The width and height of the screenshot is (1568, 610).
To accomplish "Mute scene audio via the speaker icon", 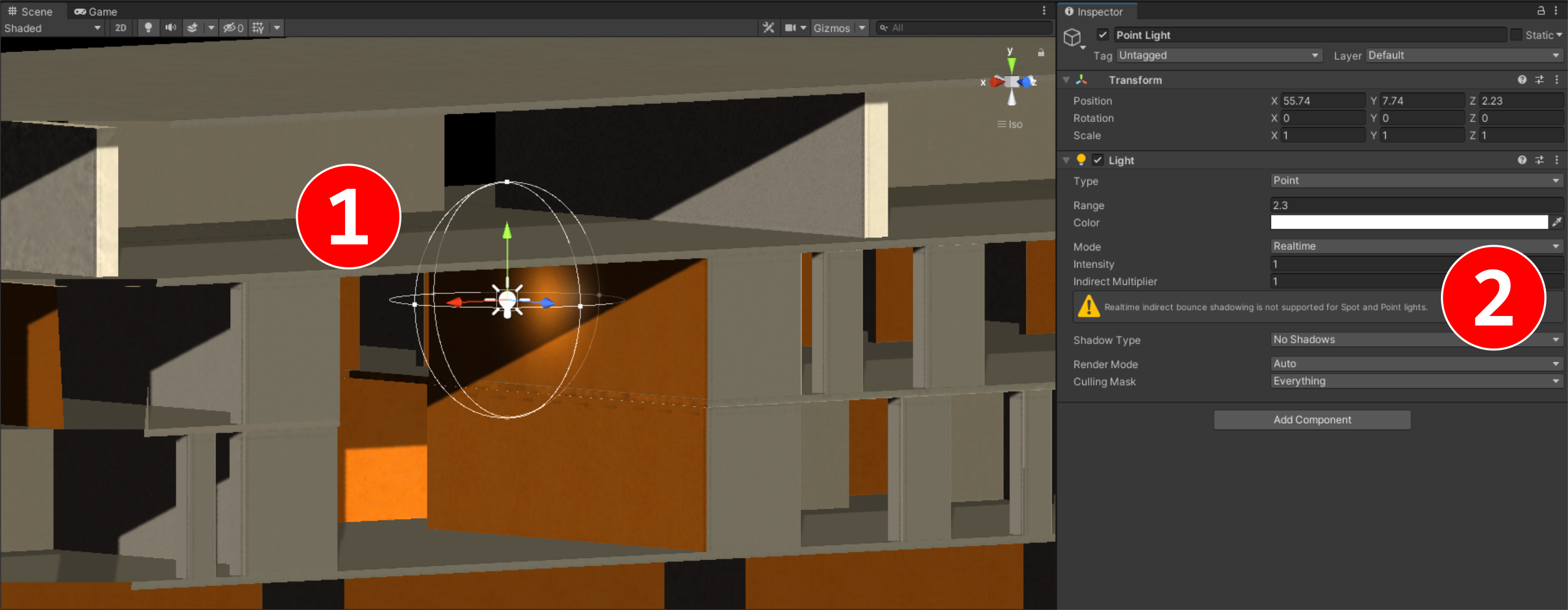I will (x=171, y=28).
